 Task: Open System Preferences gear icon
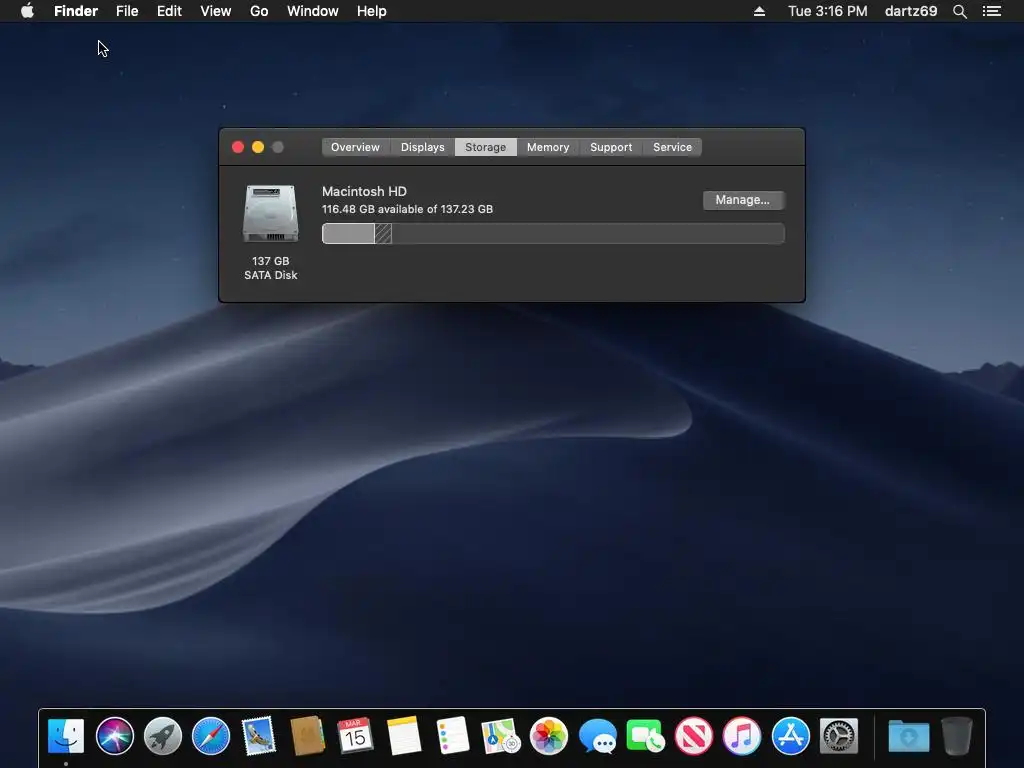tap(839, 736)
